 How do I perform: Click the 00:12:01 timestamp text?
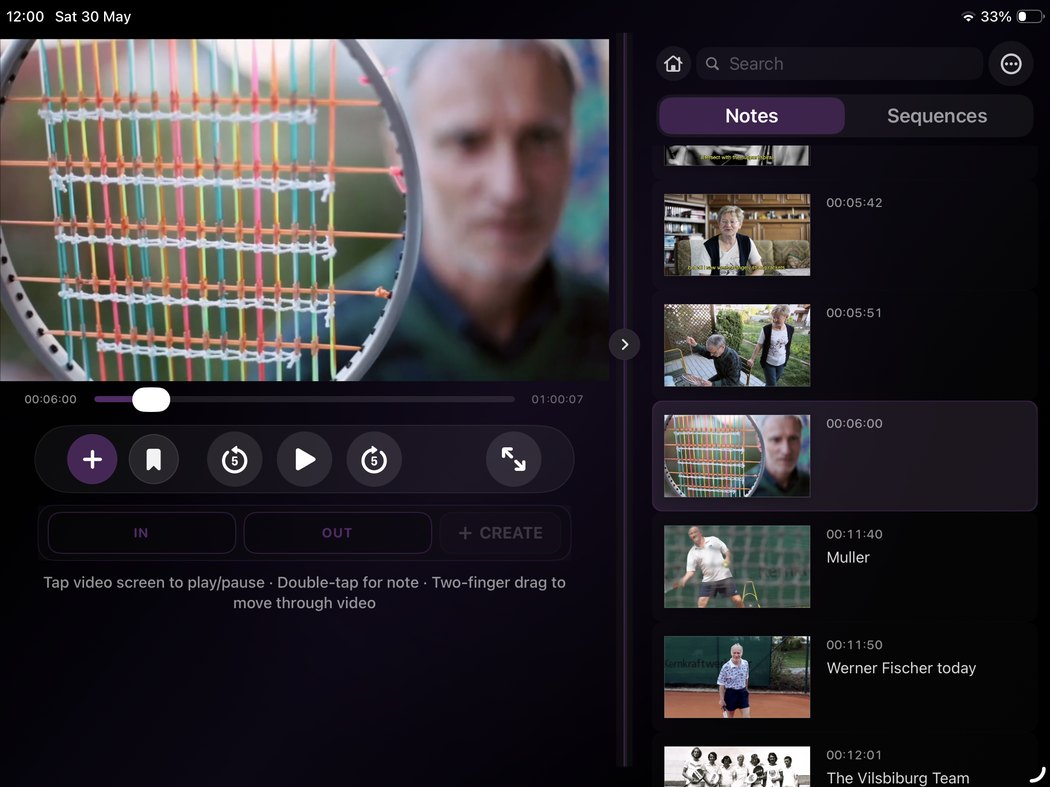tap(854, 755)
